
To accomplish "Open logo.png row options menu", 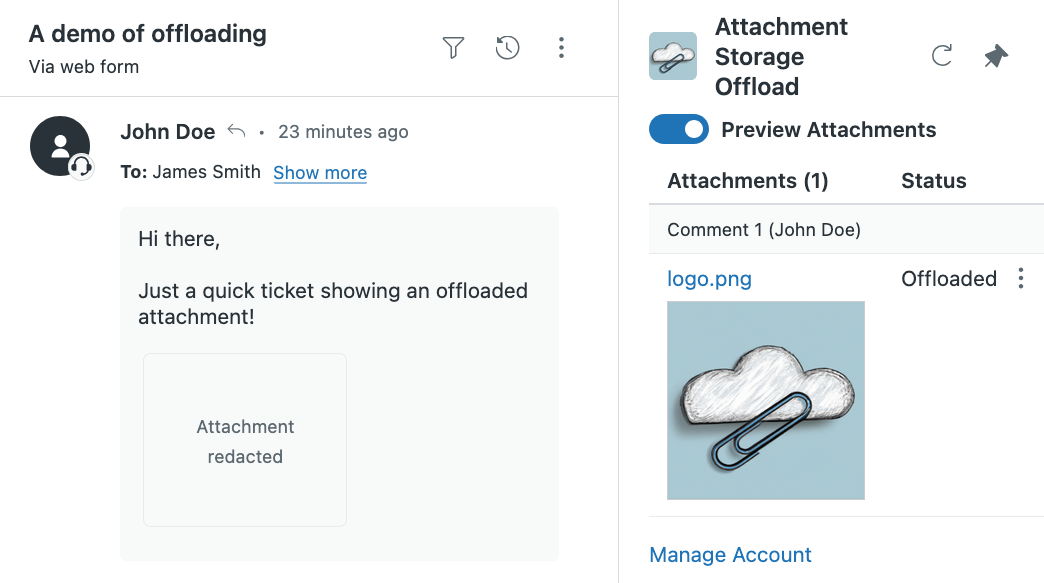I will (x=1021, y=278).
